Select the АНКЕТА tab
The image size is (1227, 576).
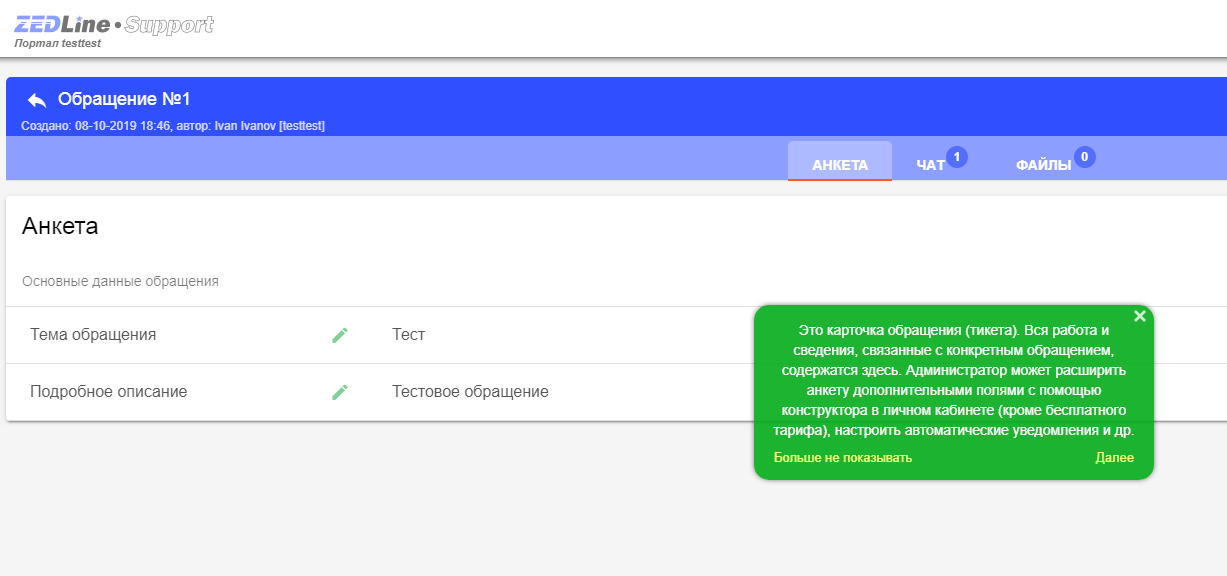pyautogui.click(x=840, y=161)
